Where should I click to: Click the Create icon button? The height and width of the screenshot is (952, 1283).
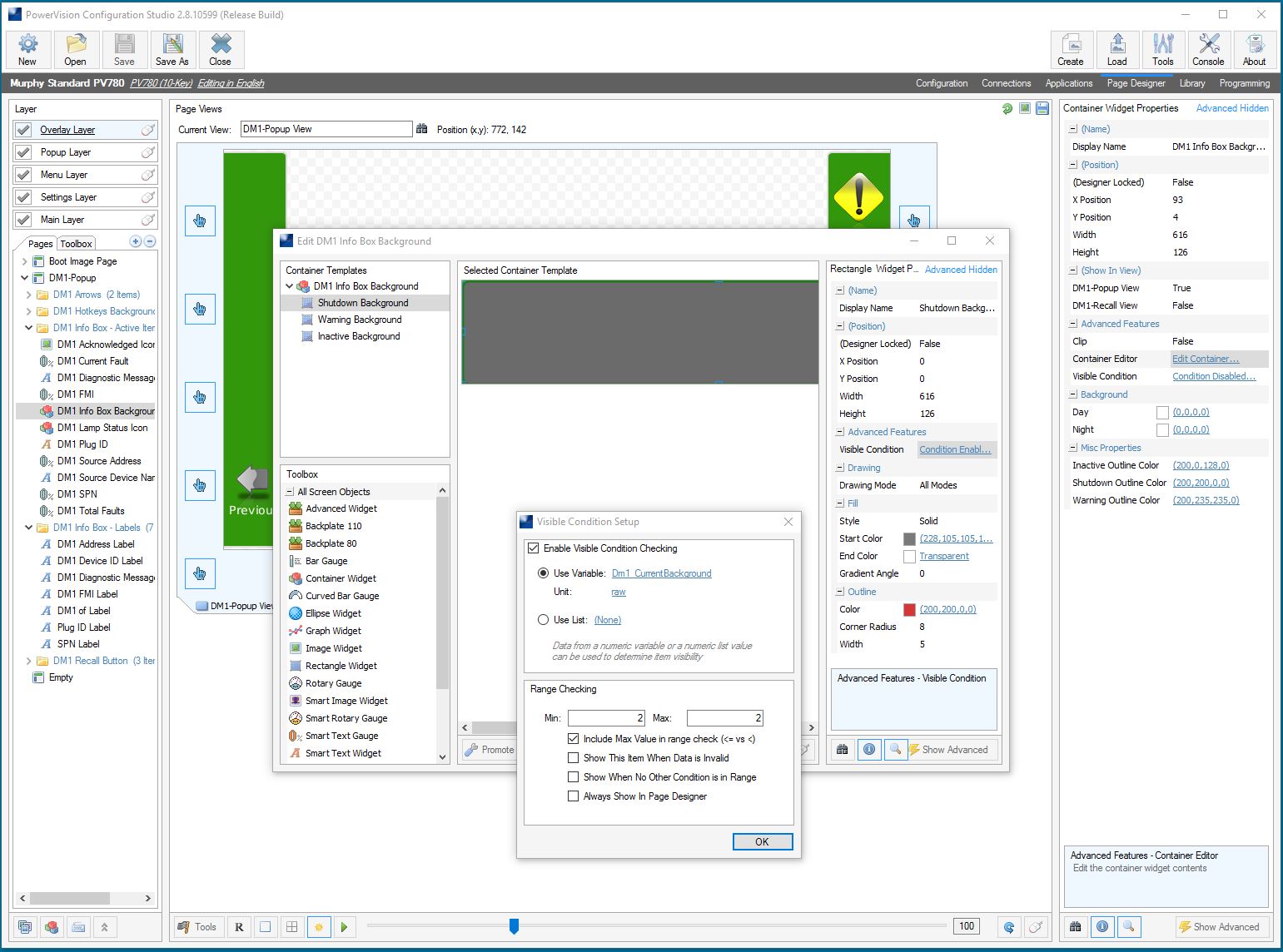(x=1071, y=50)
